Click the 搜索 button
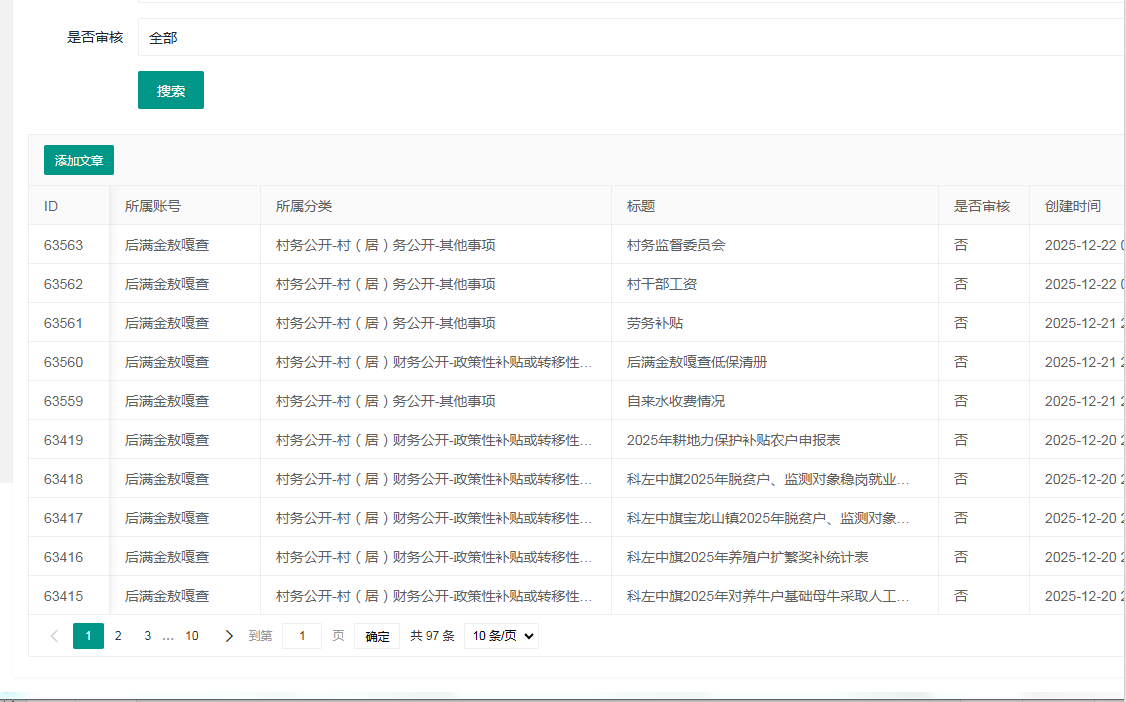The height and width of the screenshot is (702, 1126). click(171, 90)
